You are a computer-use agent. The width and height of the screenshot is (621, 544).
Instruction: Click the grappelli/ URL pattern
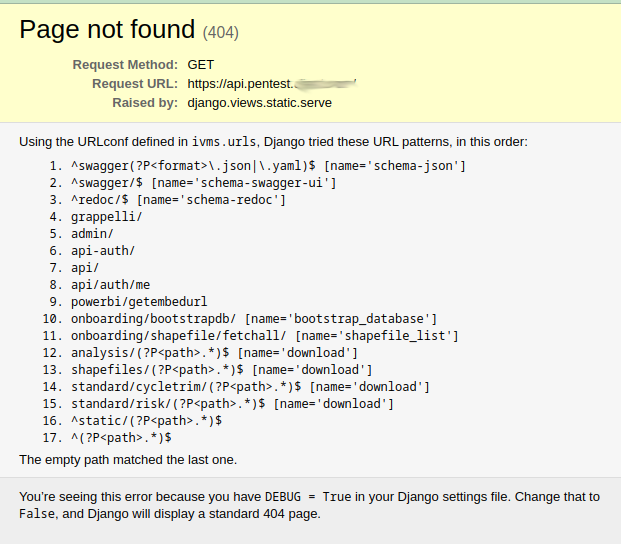[x=106, y=216]
